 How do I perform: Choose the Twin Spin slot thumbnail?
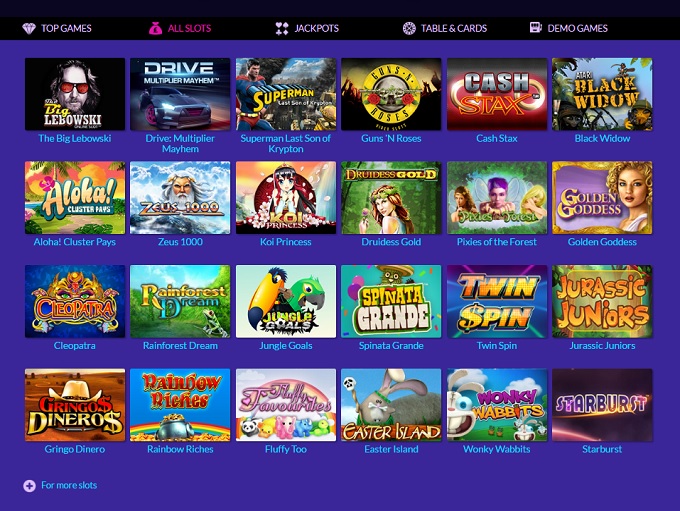497,301
